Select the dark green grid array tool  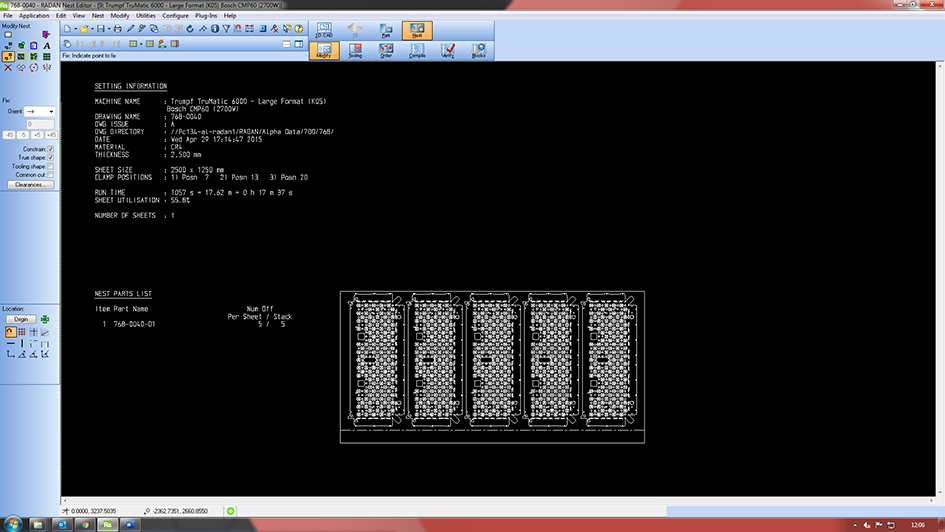47,57
